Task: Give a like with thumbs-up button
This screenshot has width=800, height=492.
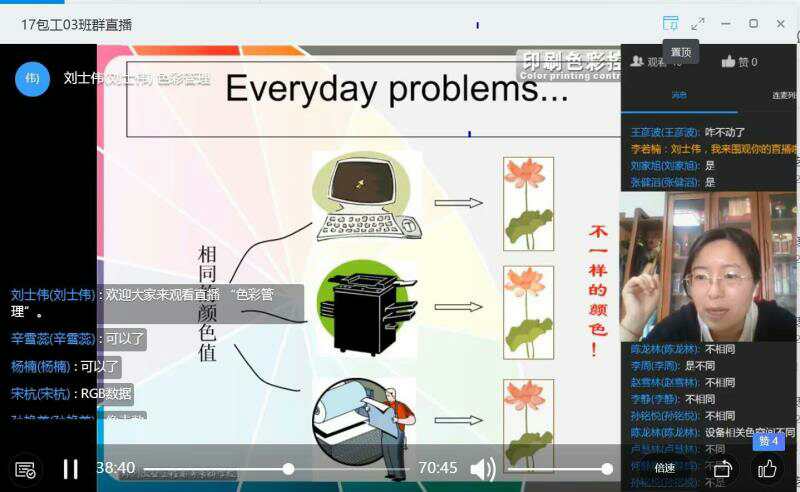Action: coord(767,468)
